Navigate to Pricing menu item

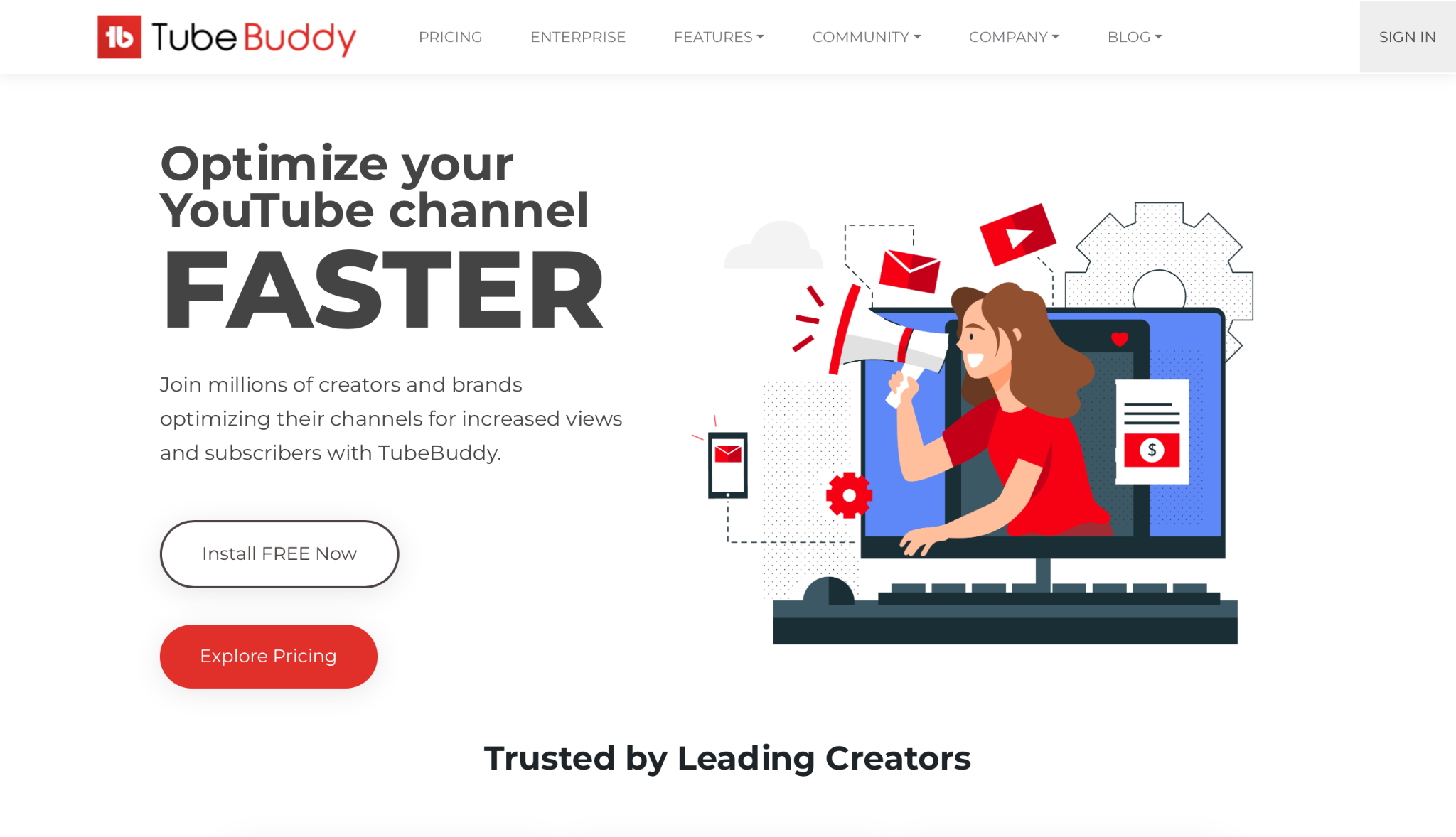click(451, 36)
